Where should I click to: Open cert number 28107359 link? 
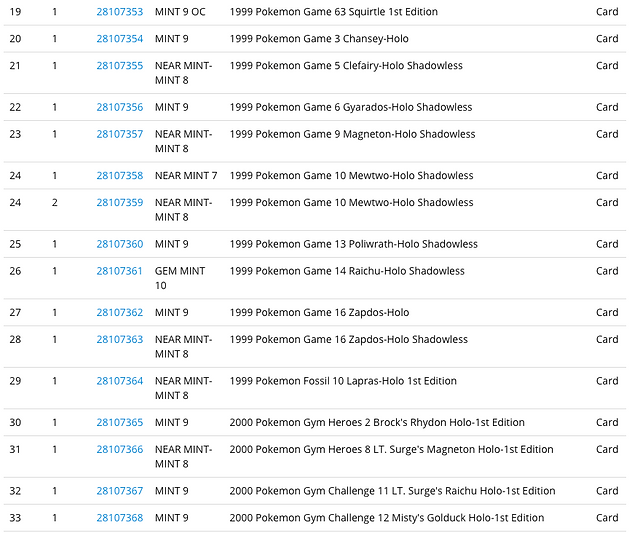point(120,203)
